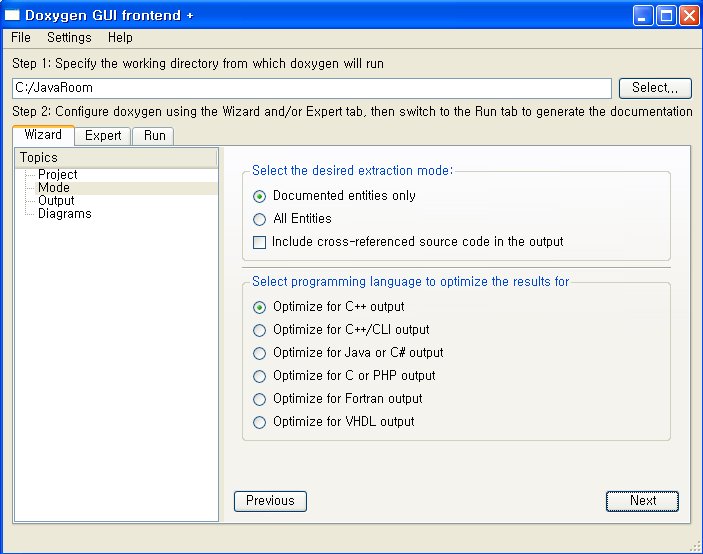
Task: Open the Output topic in tree
Action: click(56, 200)
